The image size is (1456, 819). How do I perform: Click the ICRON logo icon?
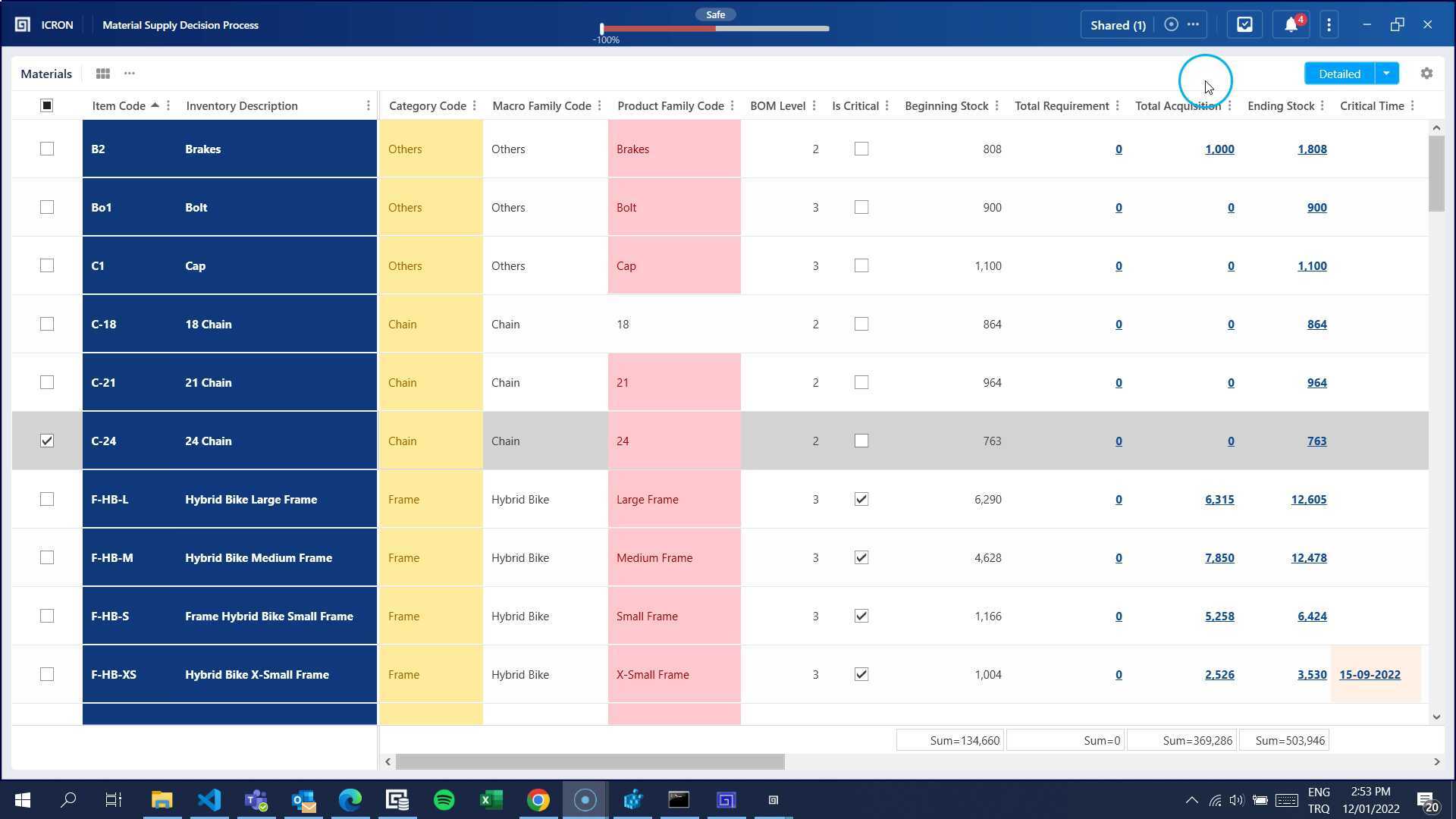(x=23, y=25)
